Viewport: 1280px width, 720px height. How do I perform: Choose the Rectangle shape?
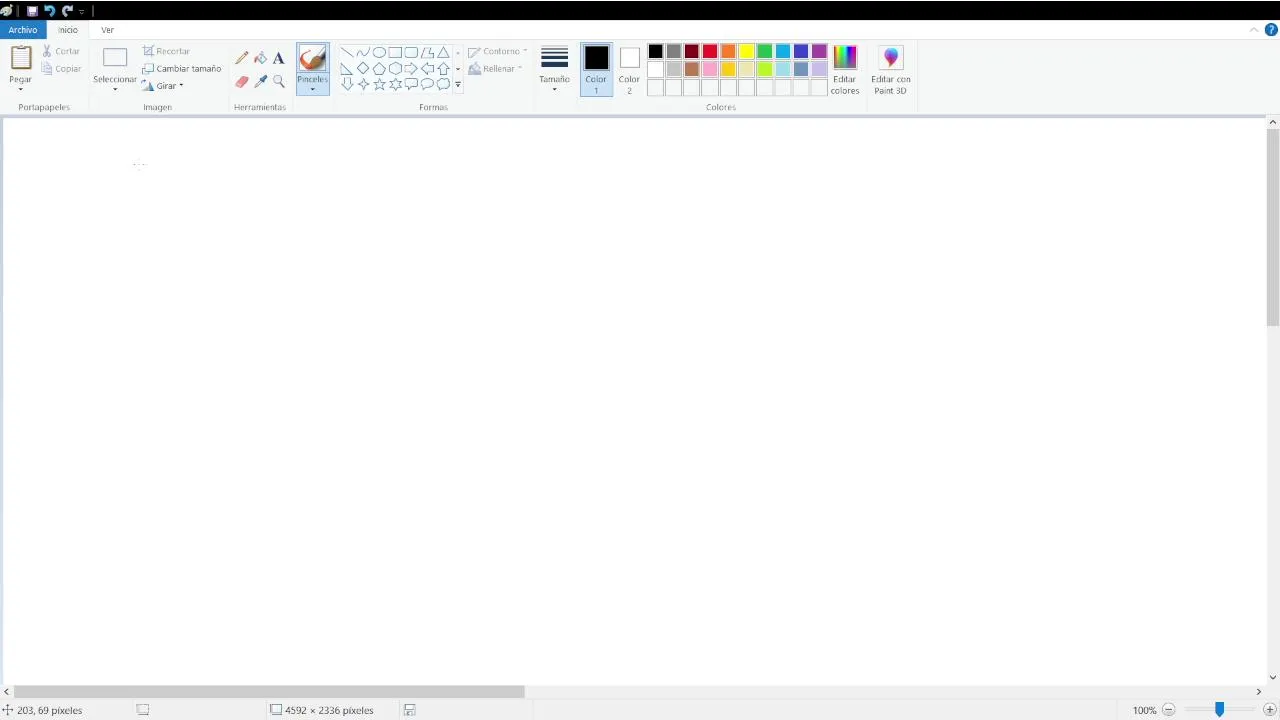pos(395,52)
